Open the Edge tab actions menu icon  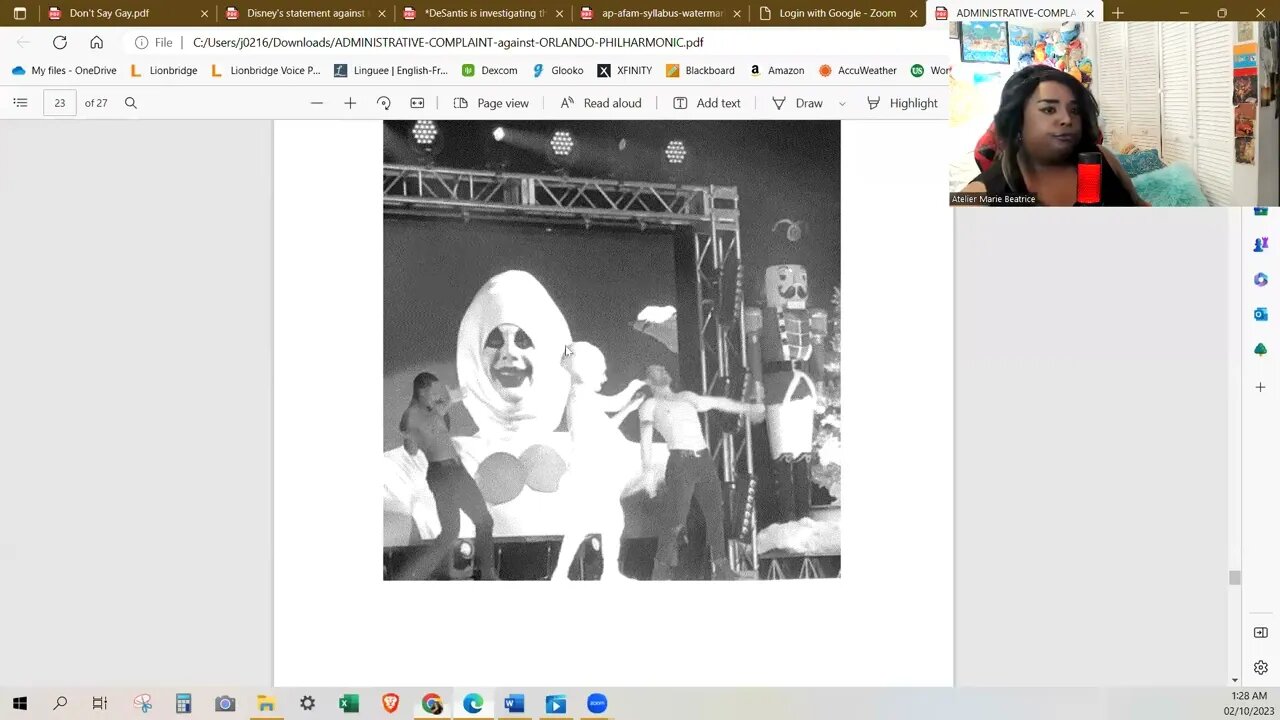19,13
